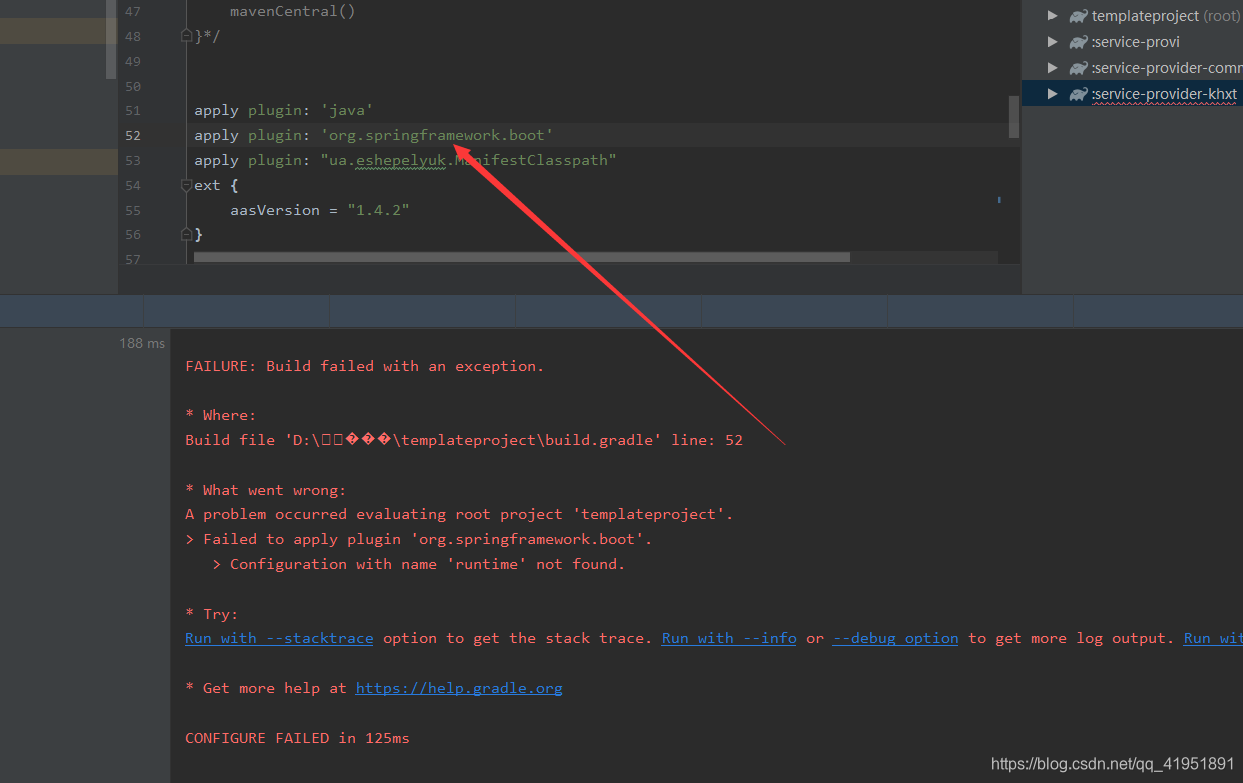Click line number 52 in the gutter
This screenshot has width=1243, height=783.
[x=133, y=135]
